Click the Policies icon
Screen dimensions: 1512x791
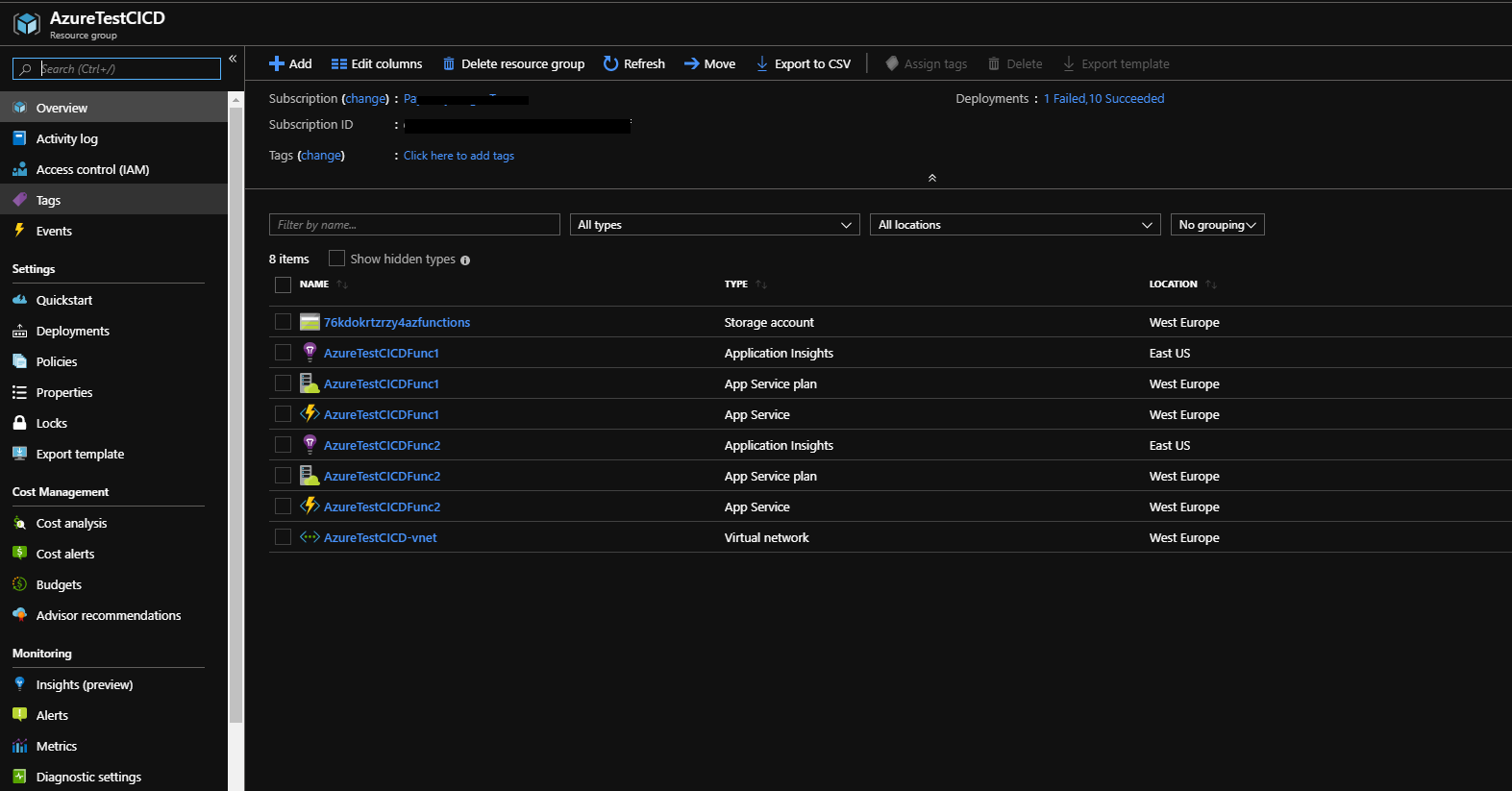tap(19, 361)
